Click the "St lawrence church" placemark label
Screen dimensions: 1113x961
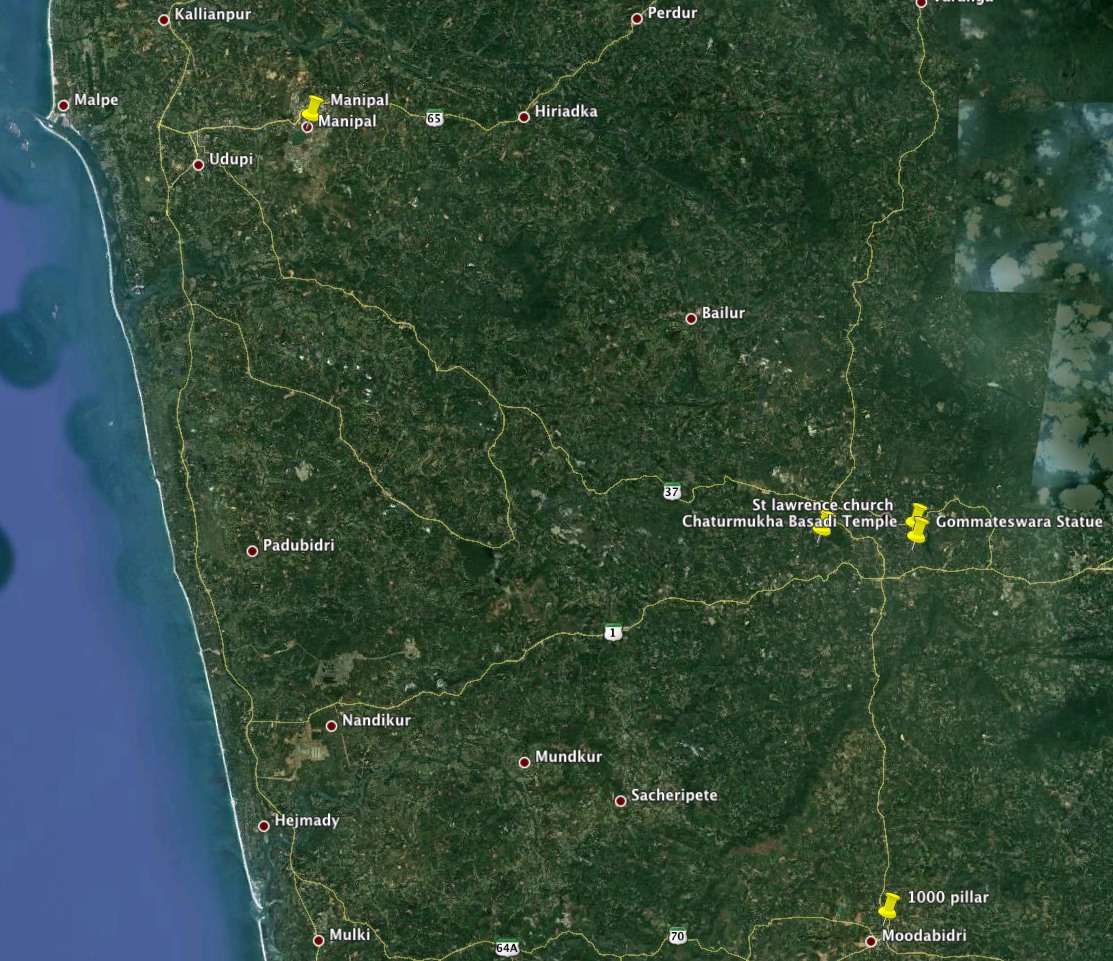coord(823,505)
